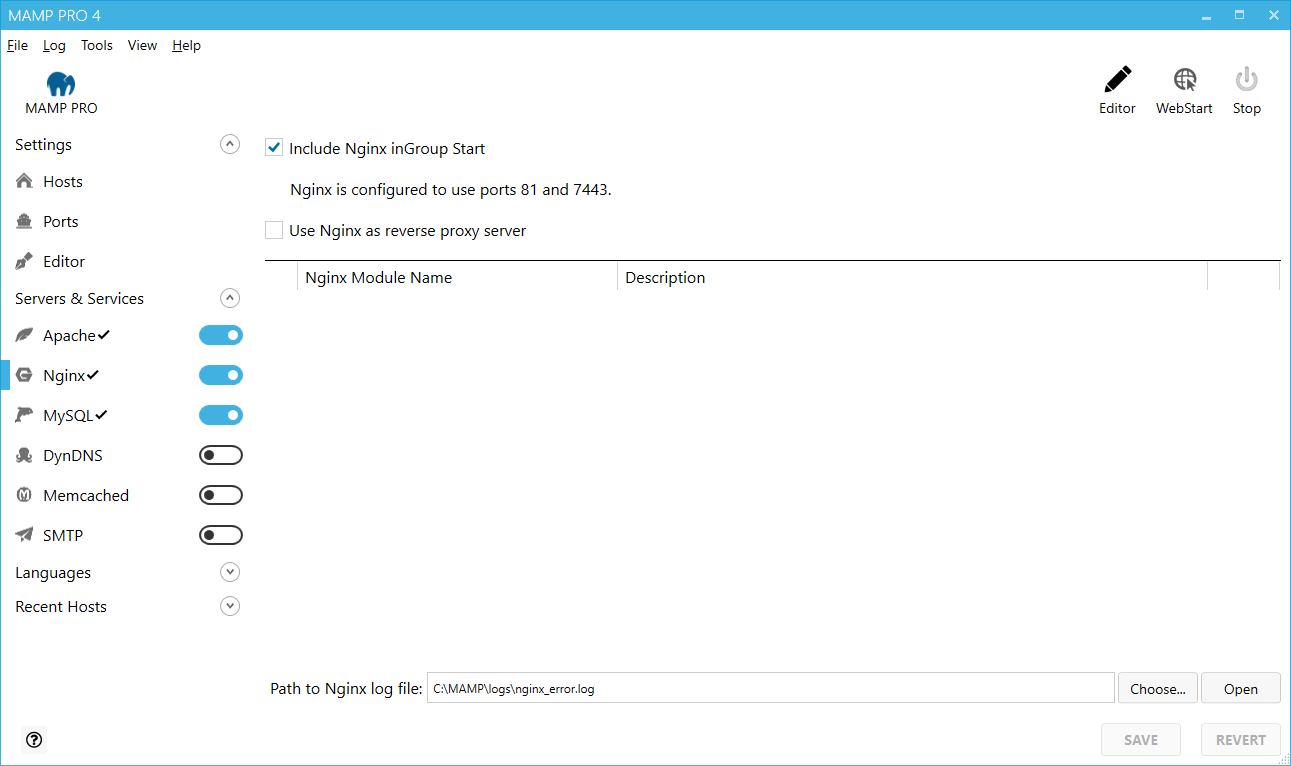Click the MySQL dolphin icon
Viewport: 1291px width, 766px height.
25,415
